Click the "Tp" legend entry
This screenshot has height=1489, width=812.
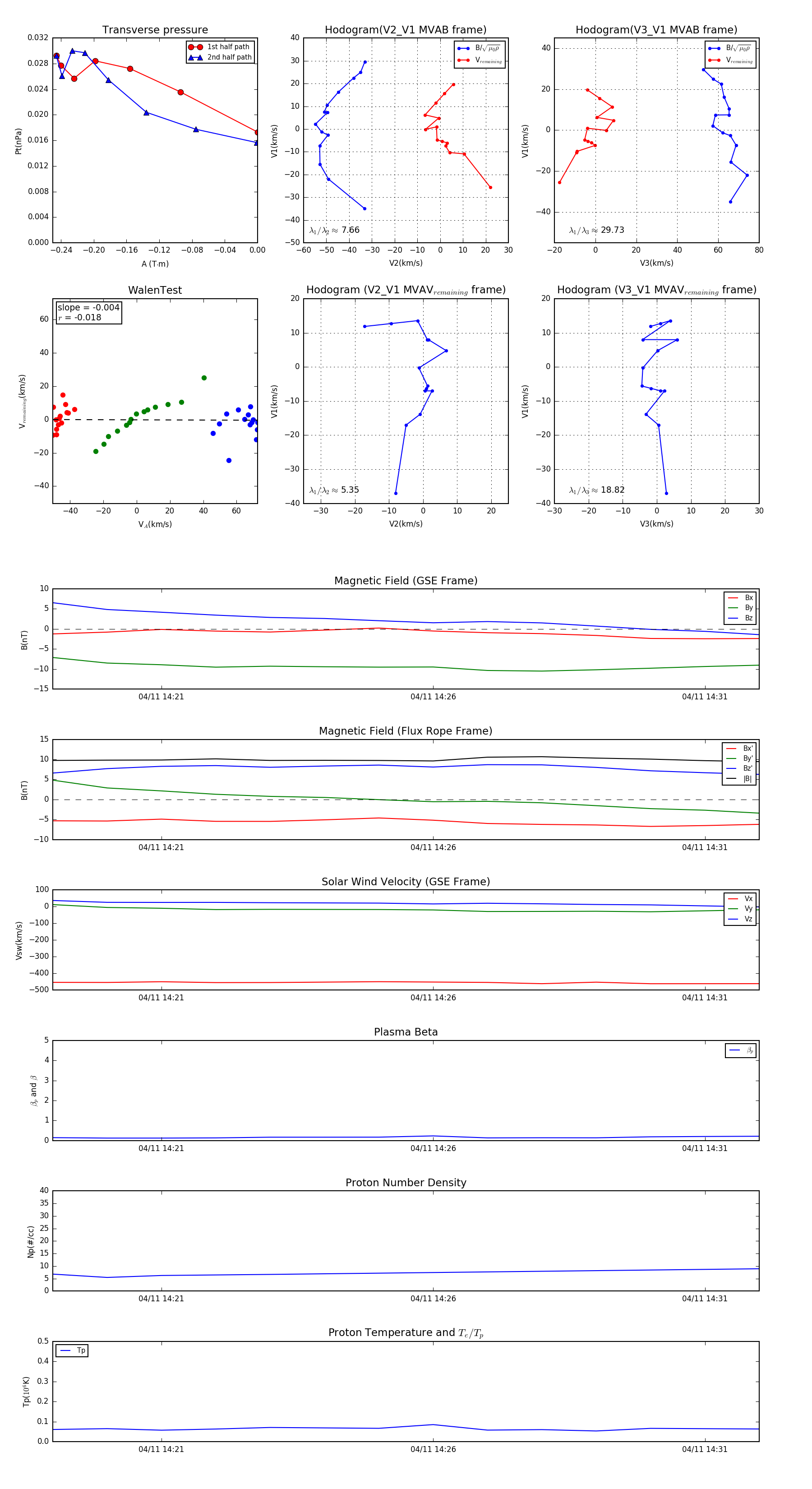(x=72, y=1351)
